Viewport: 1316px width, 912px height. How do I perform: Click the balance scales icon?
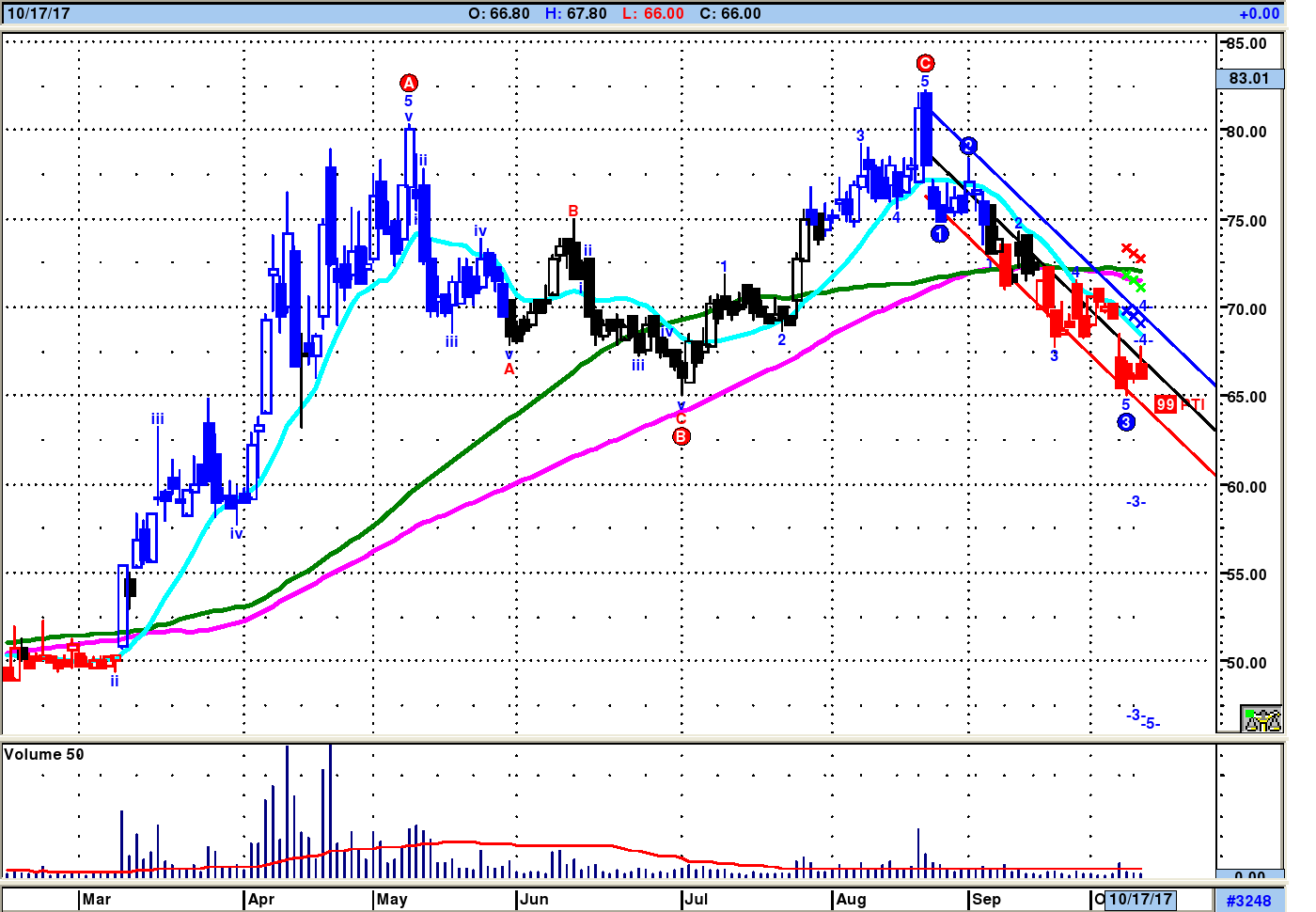tap(1261, 719)
